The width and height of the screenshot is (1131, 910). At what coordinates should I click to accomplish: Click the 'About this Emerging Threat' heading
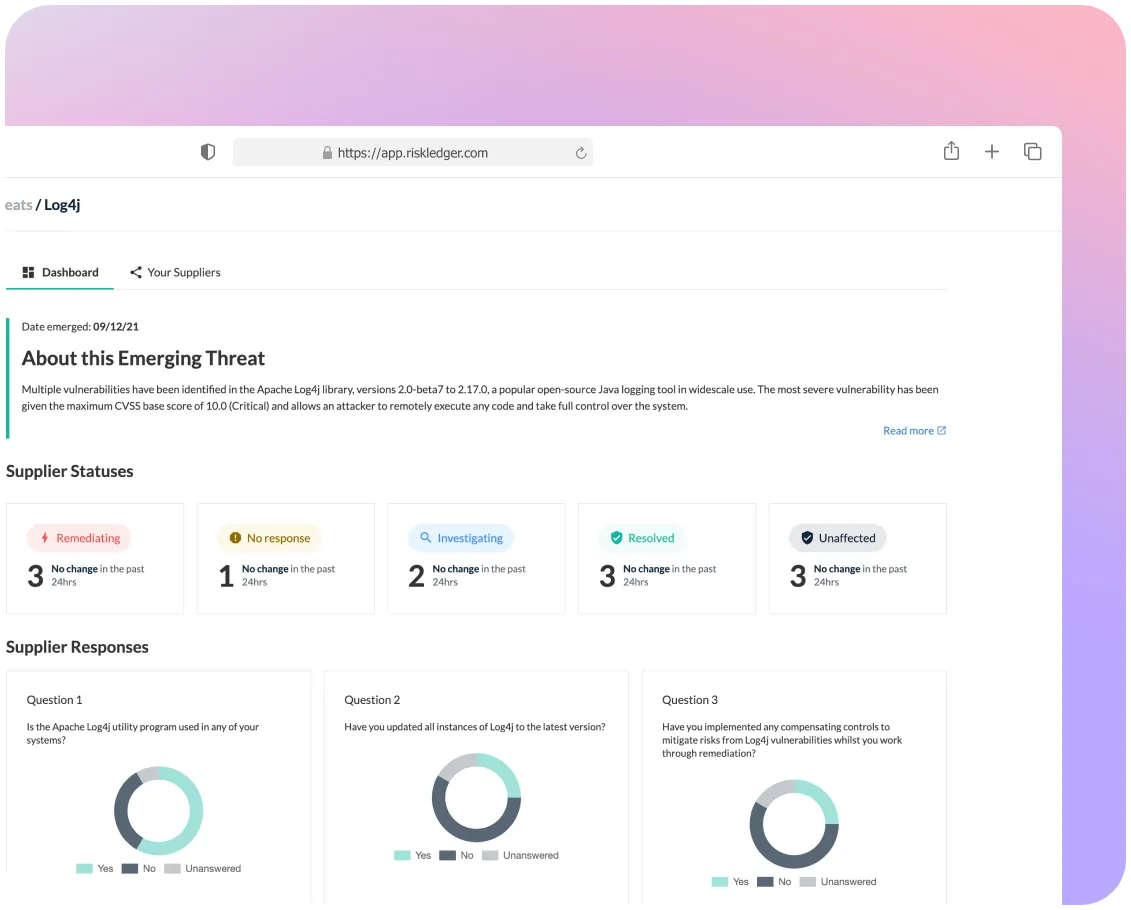(x=143, y=358)
